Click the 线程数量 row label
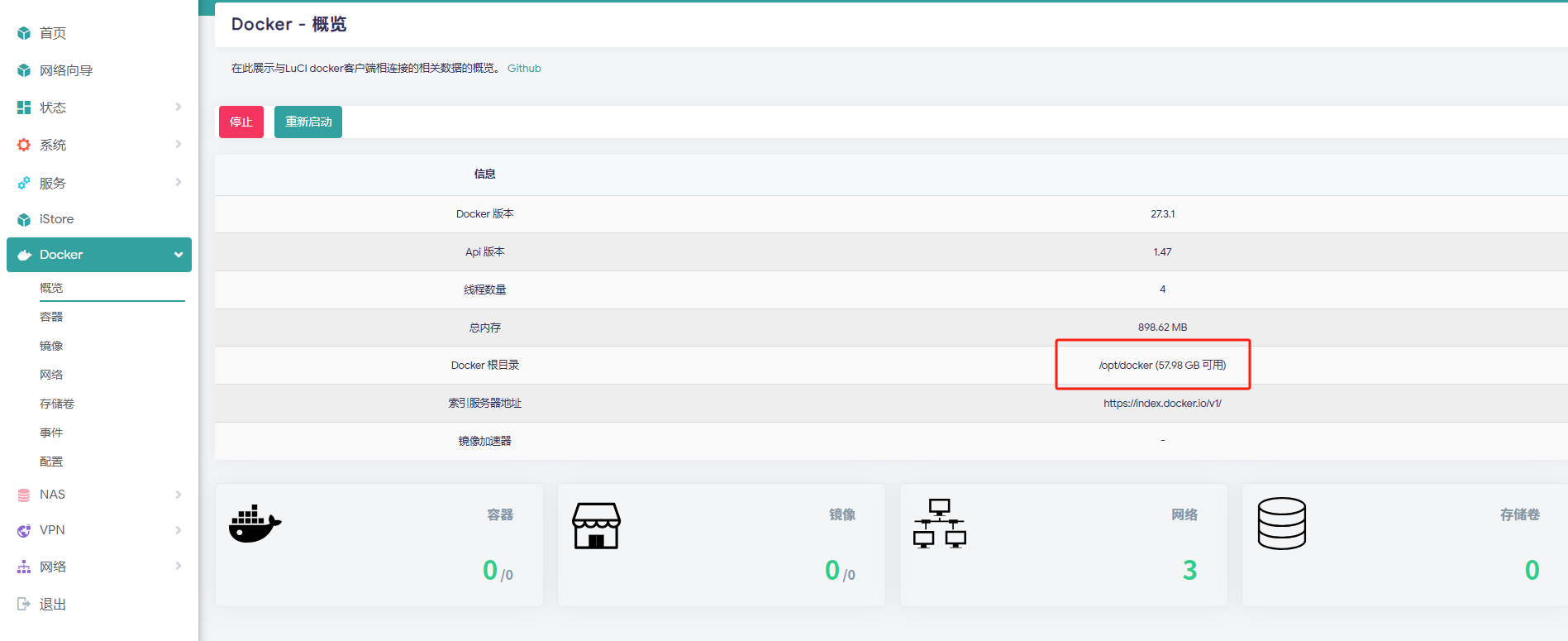Screen dimensions: 1568x641 click(x=485, y=289)
